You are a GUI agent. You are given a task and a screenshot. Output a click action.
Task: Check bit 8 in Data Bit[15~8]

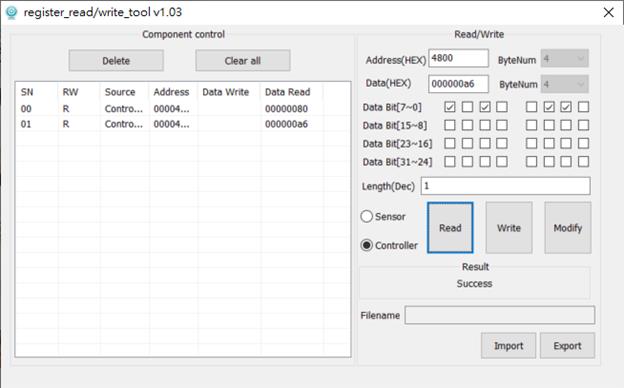pyautogui.click(x=583, y=125)
